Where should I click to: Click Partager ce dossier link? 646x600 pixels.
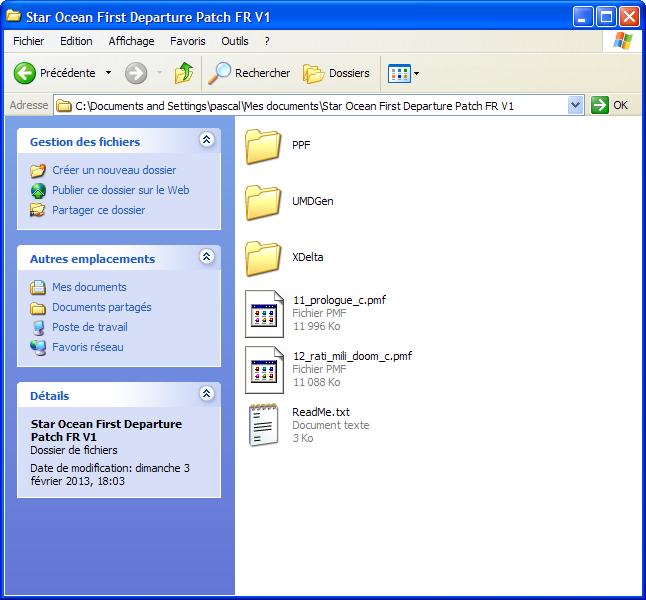coord(98,210)
